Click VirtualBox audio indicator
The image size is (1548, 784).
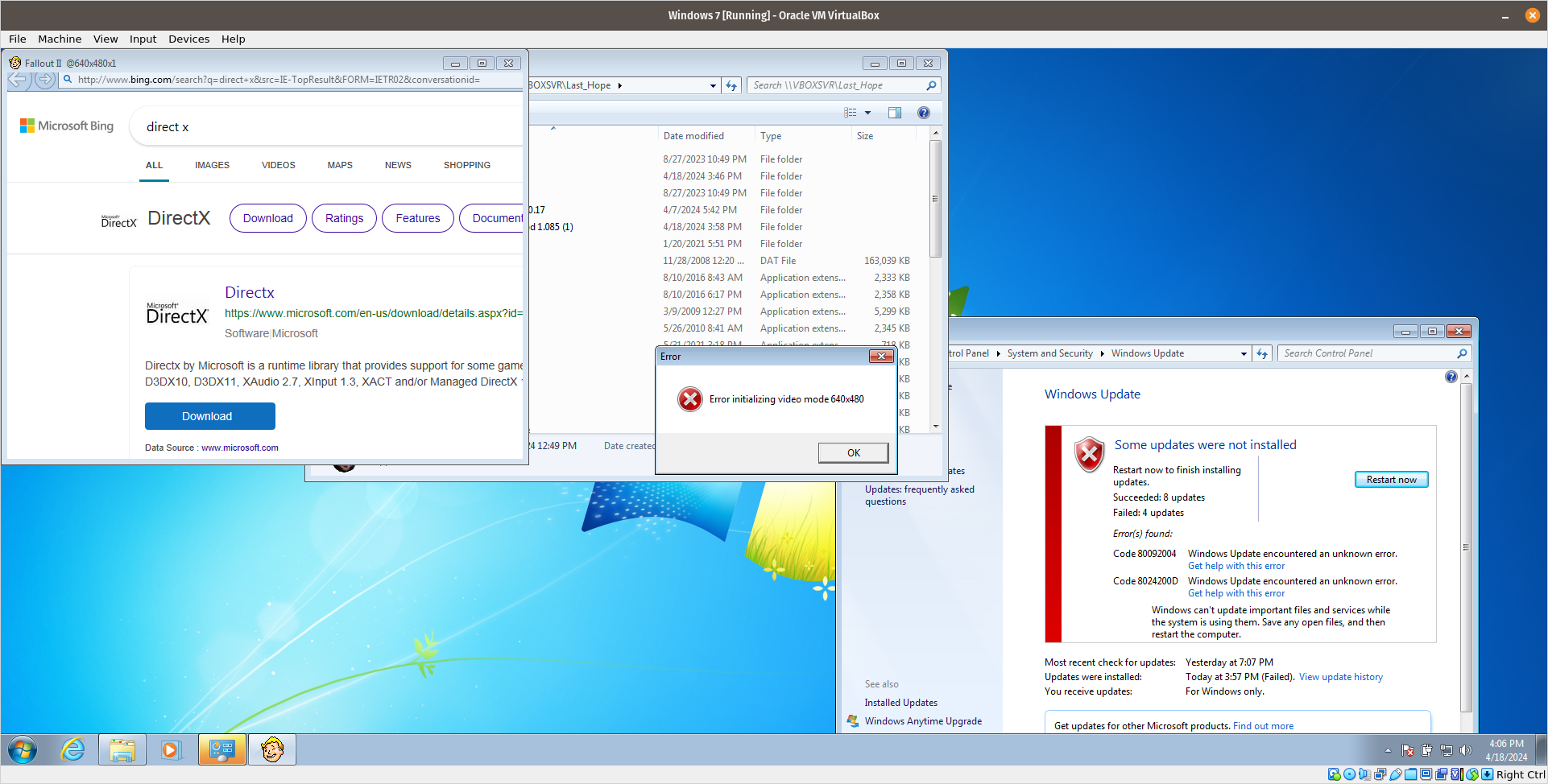point(1364,774)
